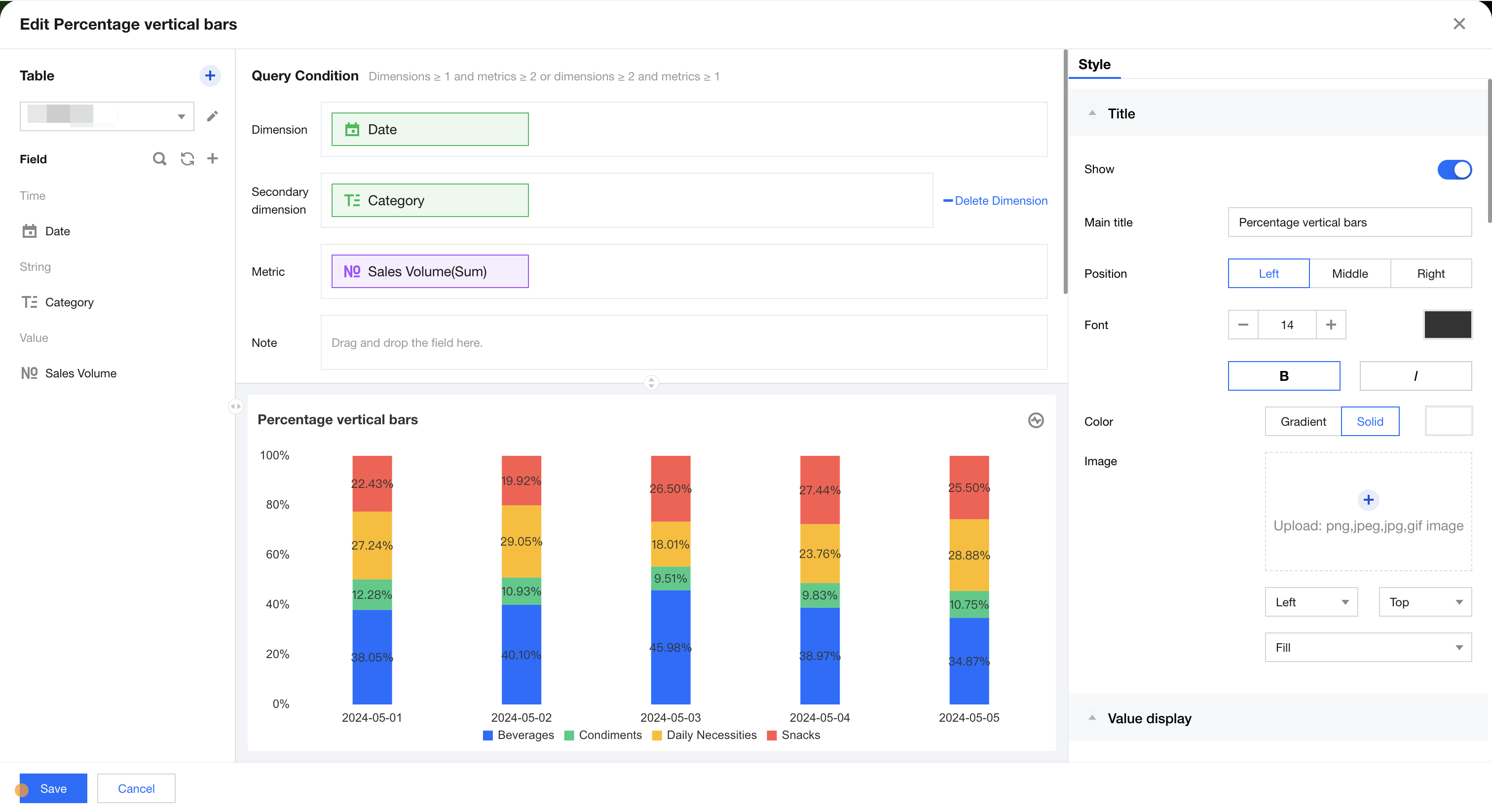This screenshot has height=812, width=1492.
Task: Open the dark font color swatch
Action: click(x=1448, y=324)
